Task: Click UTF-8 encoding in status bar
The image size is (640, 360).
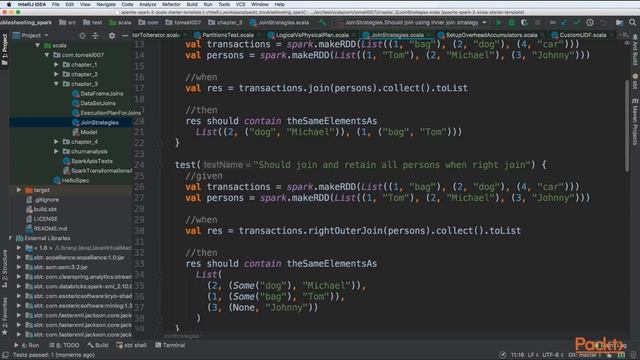Action: (x=553, y=355)
